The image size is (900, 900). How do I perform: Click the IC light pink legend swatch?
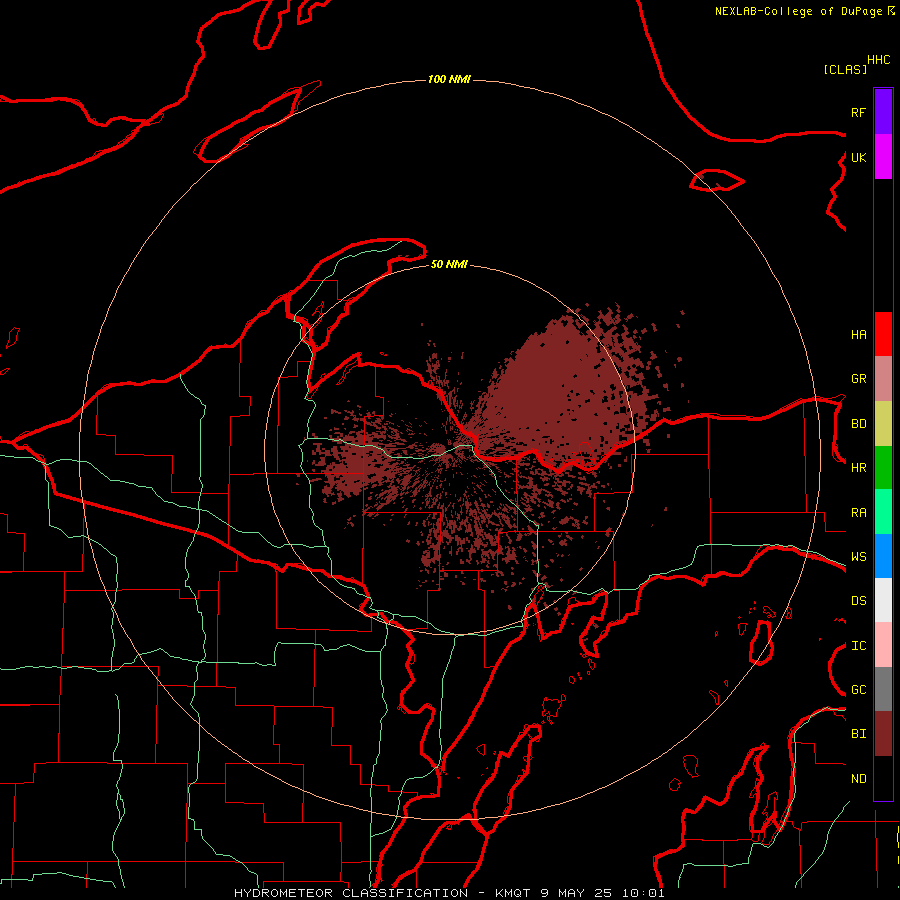pyautogui.click(x=883, y=645)
